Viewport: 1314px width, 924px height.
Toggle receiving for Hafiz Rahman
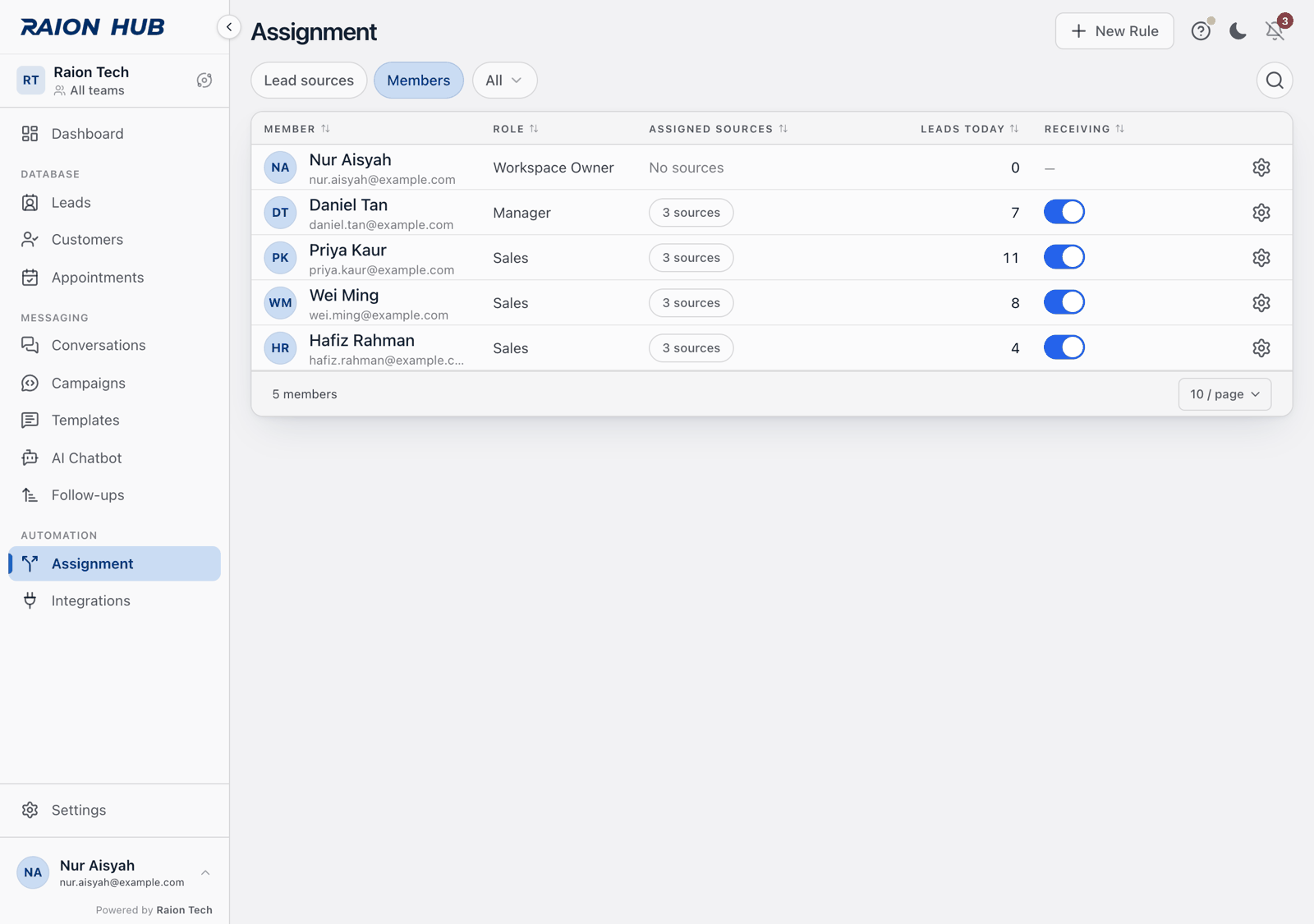pyautogui.click(x=1064, y=347)
